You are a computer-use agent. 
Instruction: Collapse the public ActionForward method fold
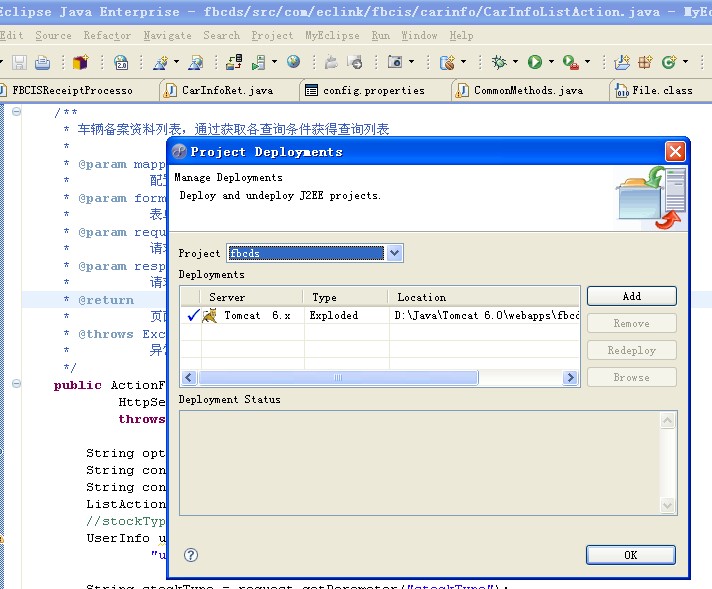[x=16, y=384]
